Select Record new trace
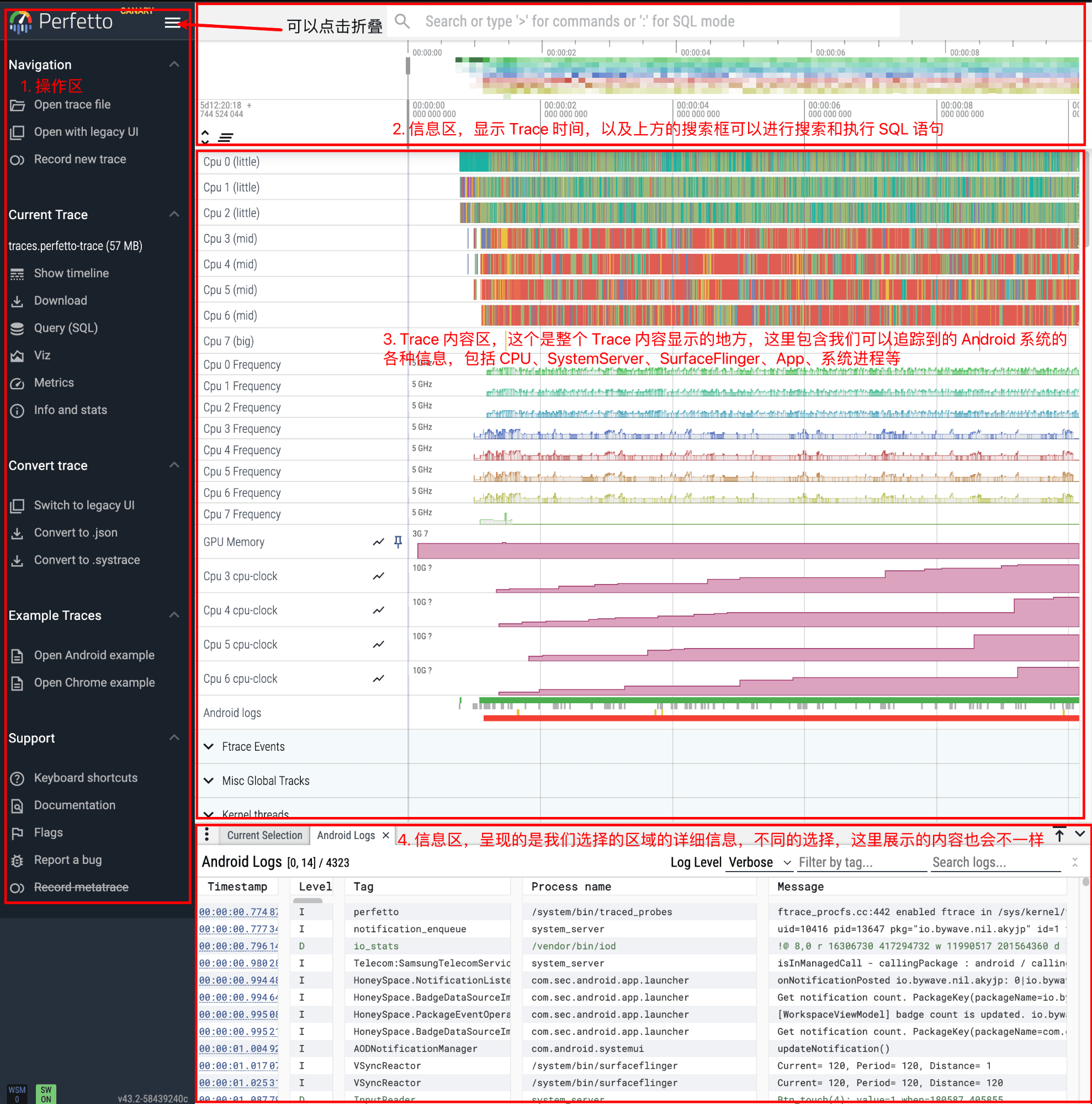Screen dimensions: 1092x1104 [80, 159]
